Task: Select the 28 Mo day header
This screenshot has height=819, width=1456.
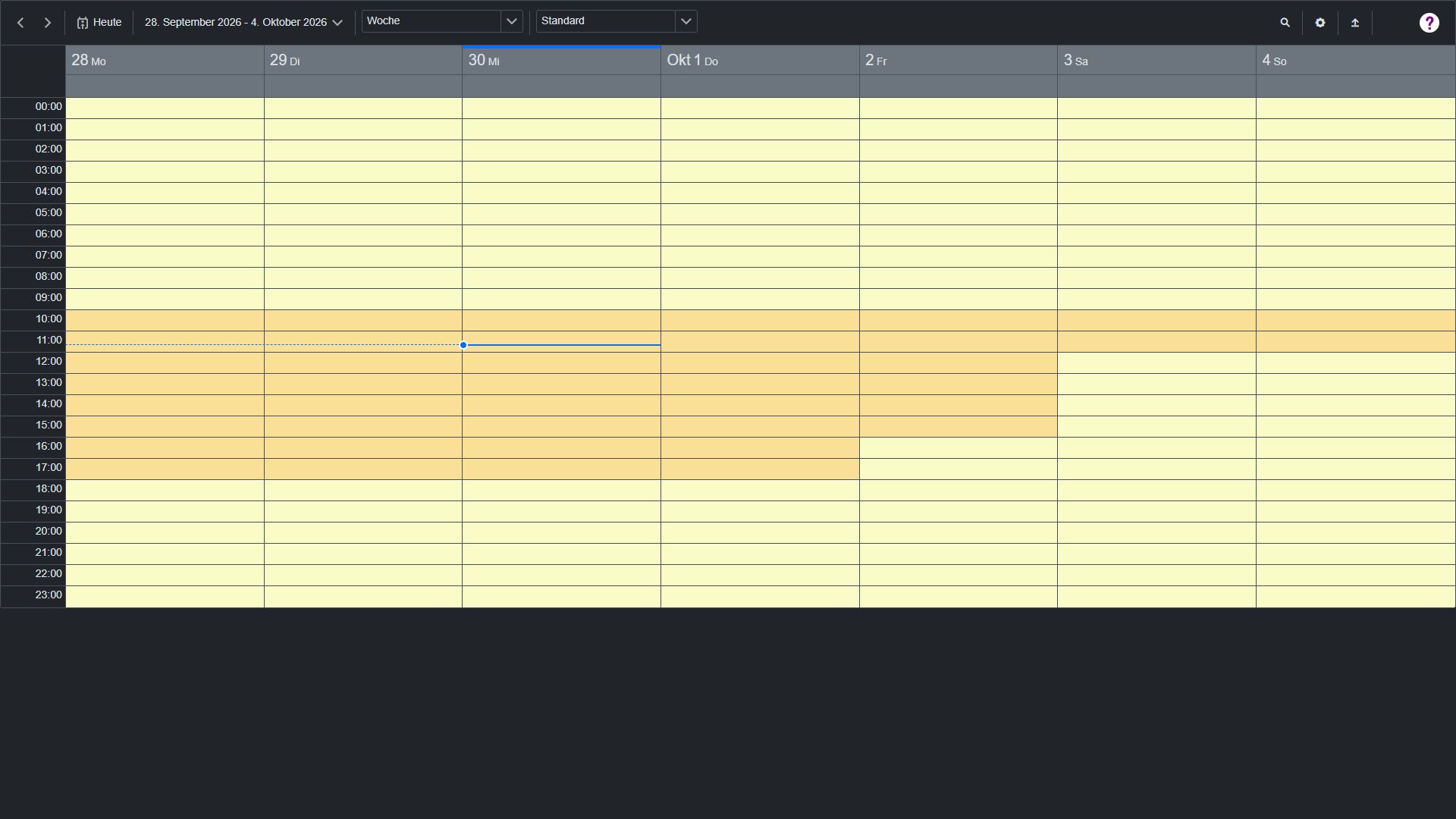Action: [165, 60]
